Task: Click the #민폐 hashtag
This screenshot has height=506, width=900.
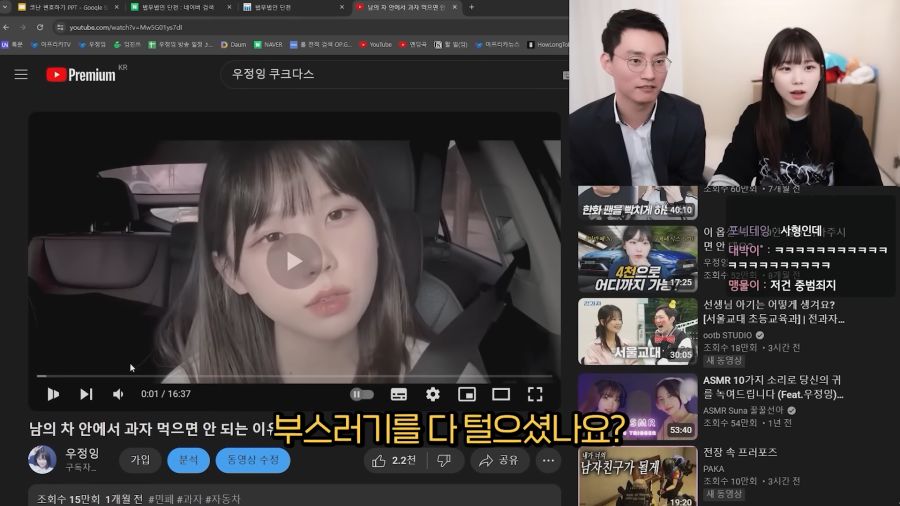Action: pos(161,499)
